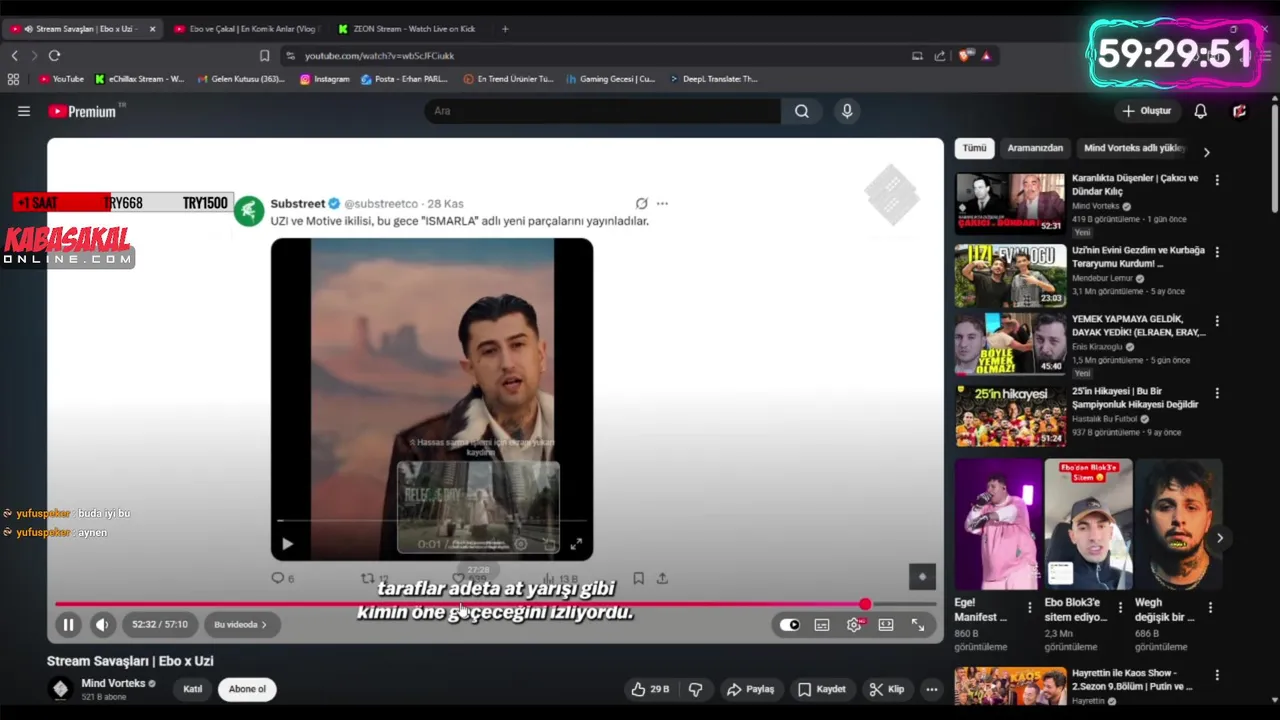The width and height of the screenshot is (1280, 720).
Task: Click the video progress bar scrubber
Action: 865,604
